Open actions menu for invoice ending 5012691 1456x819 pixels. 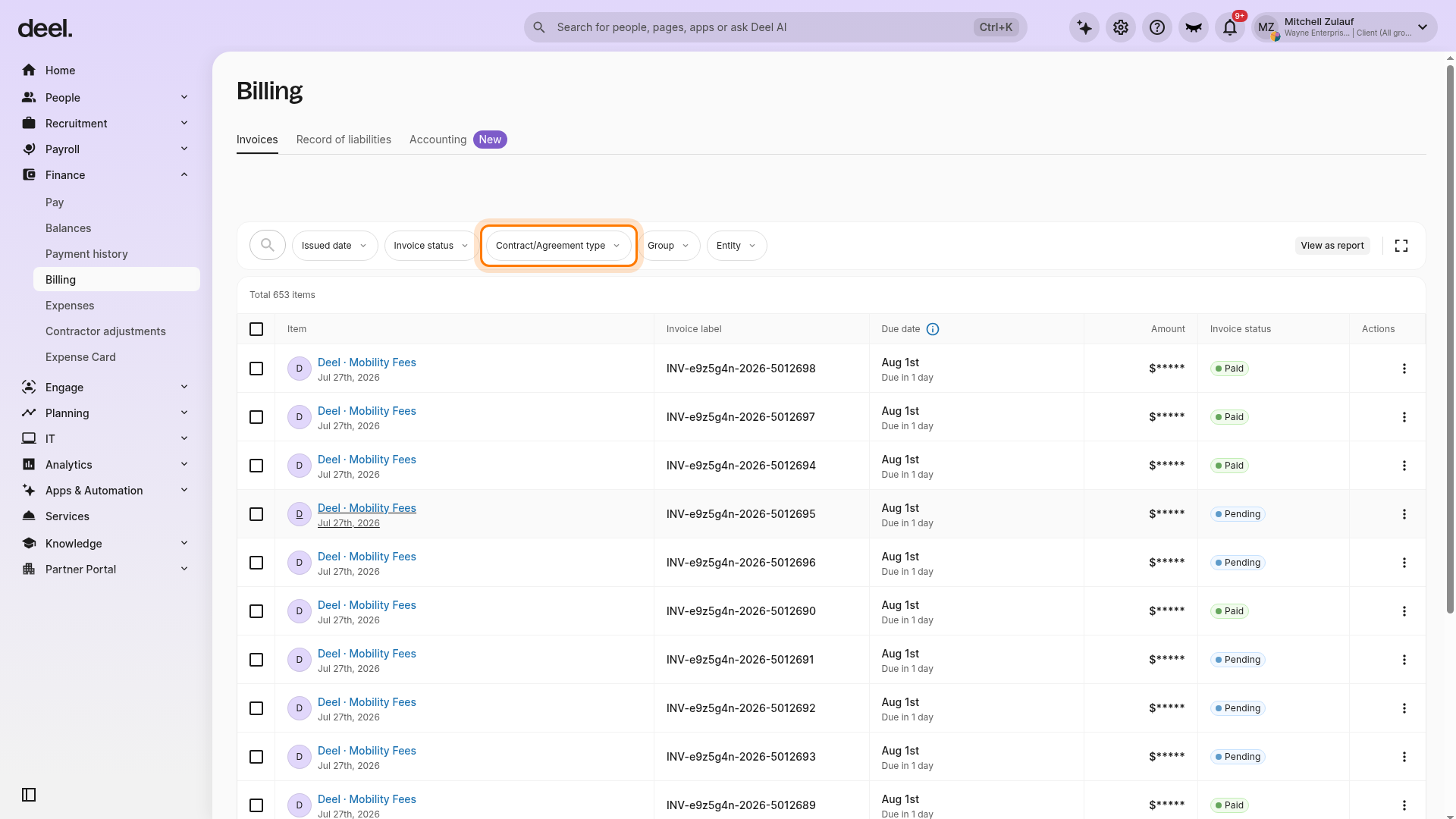(1404, 660)
